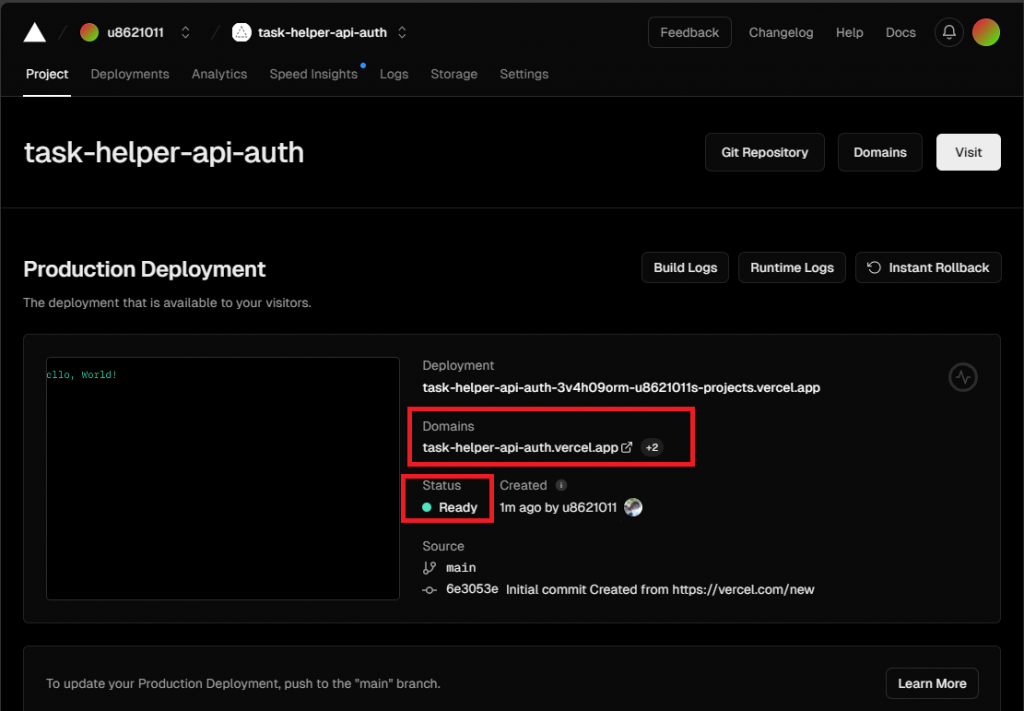Image resolution: width=1024 pixels, height=711 pixels.
Task: Open commit 6e3053e
Action: click(x=472, y=589)
